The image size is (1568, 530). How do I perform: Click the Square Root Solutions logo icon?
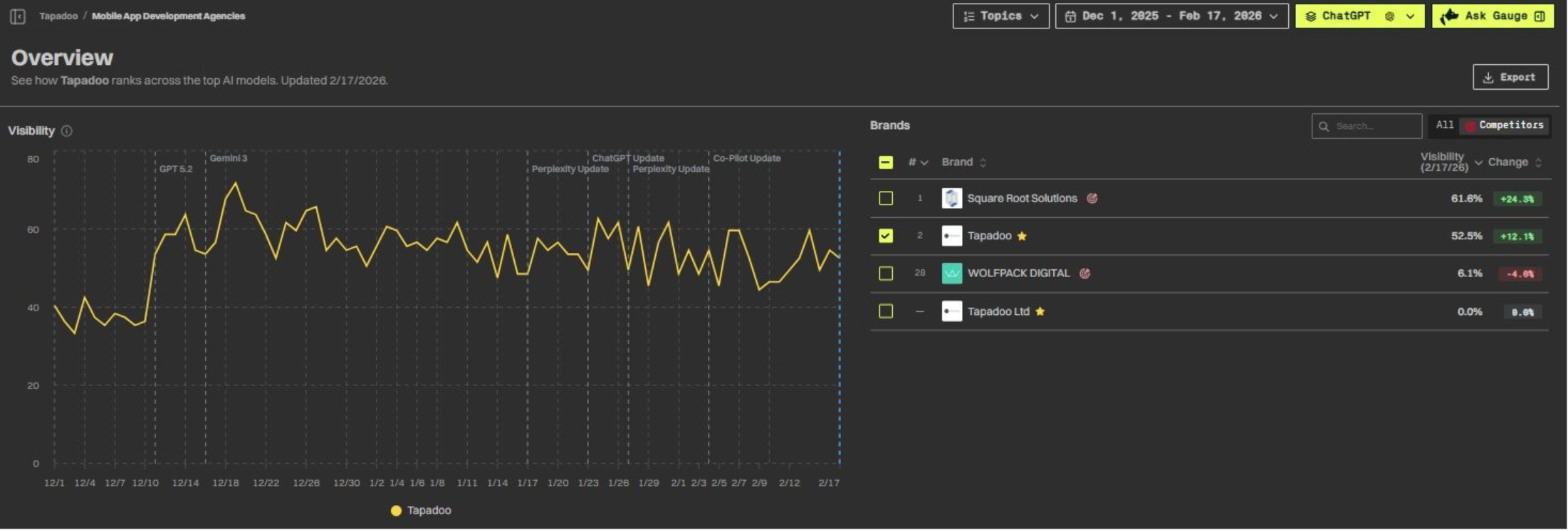point(951,198)
